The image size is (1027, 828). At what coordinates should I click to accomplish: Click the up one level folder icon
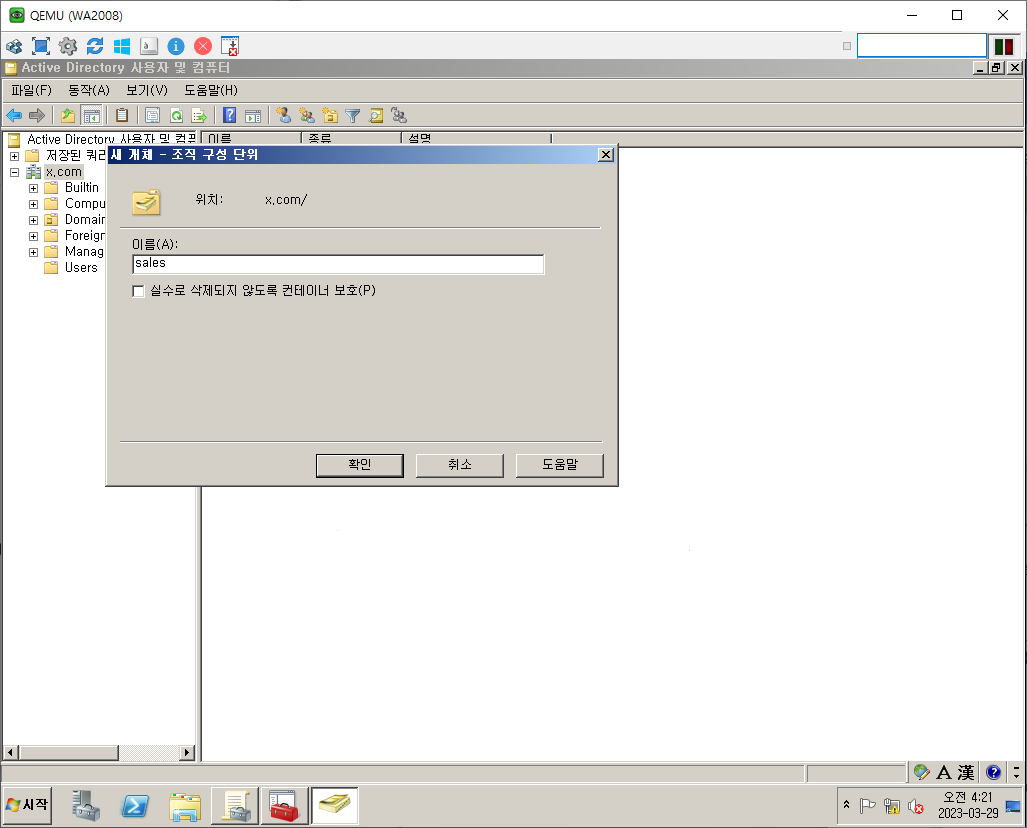(x=67, y=116)
